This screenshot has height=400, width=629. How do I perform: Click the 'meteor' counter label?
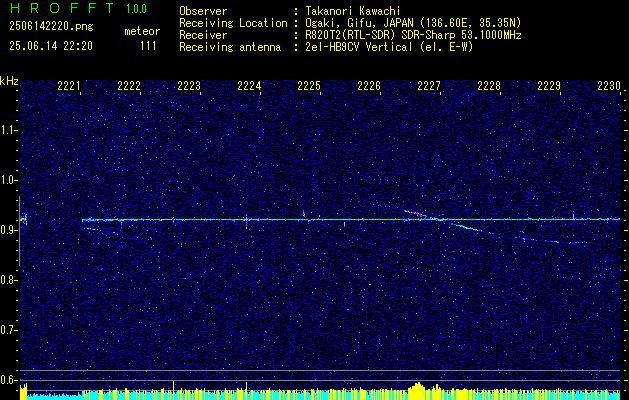click(x=142, y=31)
